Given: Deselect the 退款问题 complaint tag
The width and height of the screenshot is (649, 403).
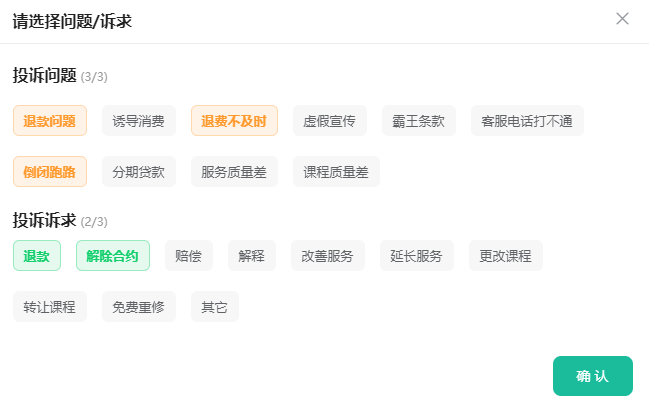Looking at the screenshot, I should 50,120.
